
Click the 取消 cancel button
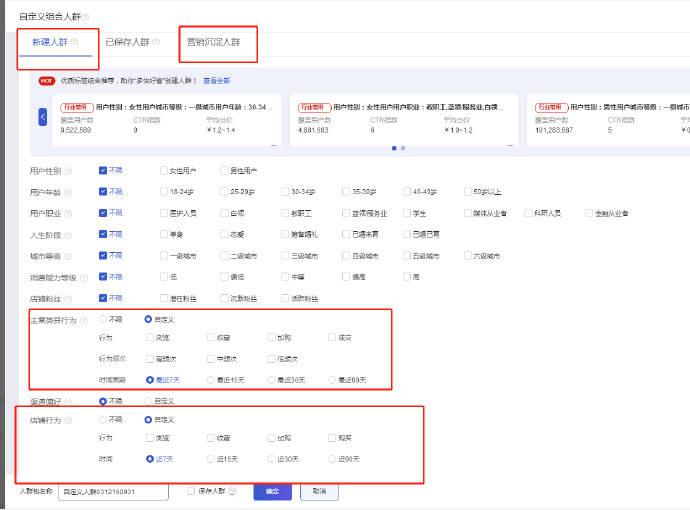319,492
